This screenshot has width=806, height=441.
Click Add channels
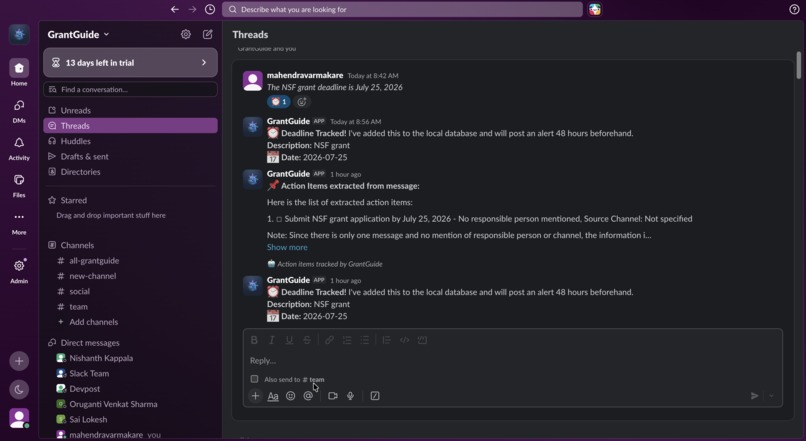(x=131, y=322)
